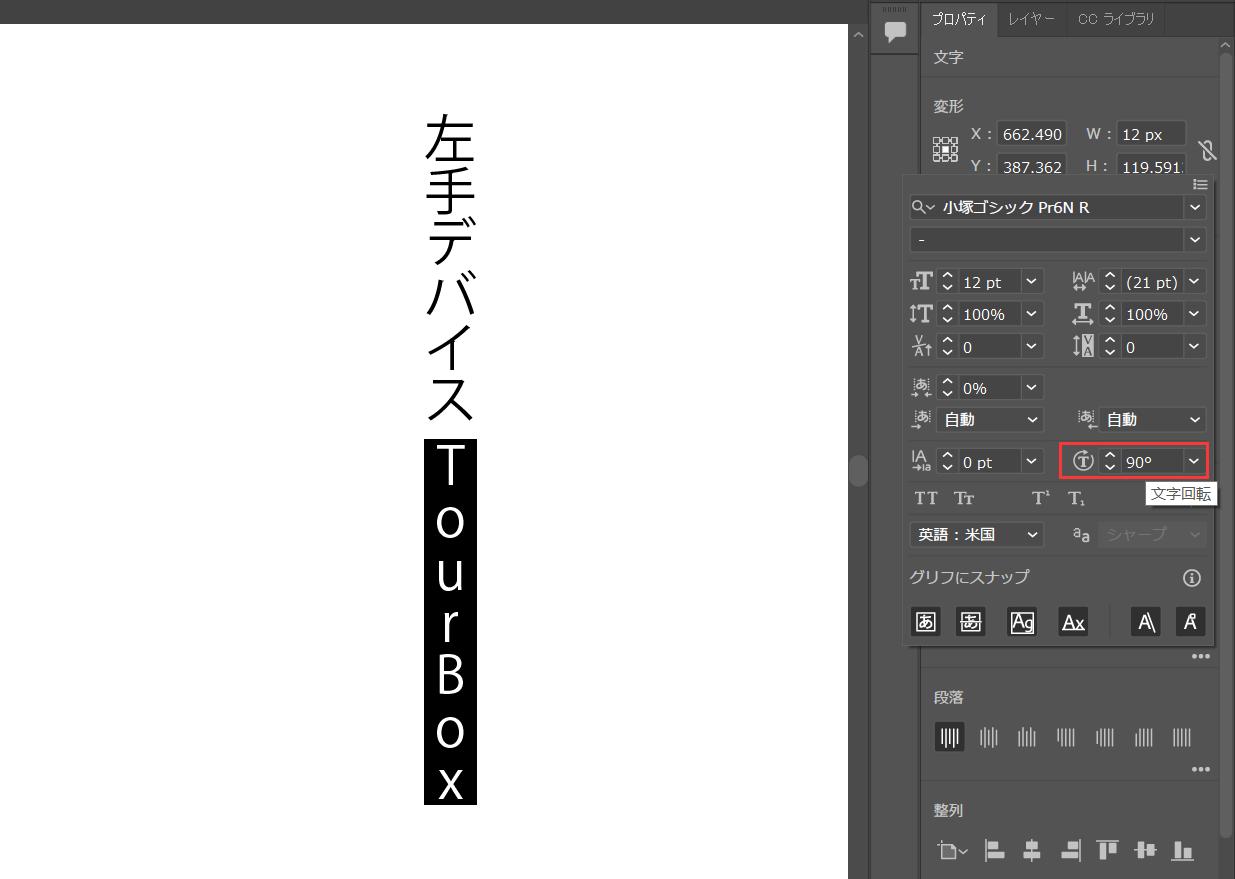The image size is (1235, 879).
Task: Click the X position input field showing 662.490
Action: coord(1031,134)
